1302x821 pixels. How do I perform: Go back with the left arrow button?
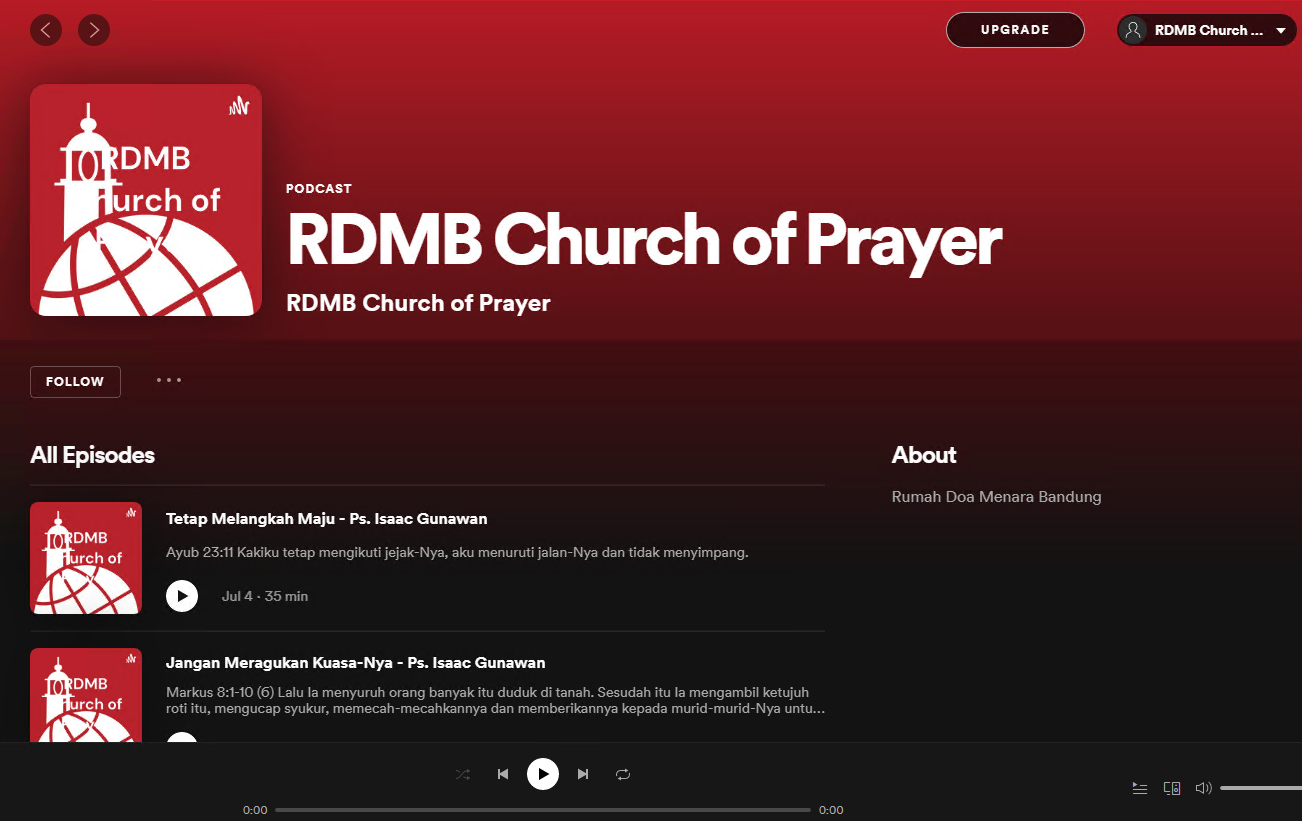point(46,30)
